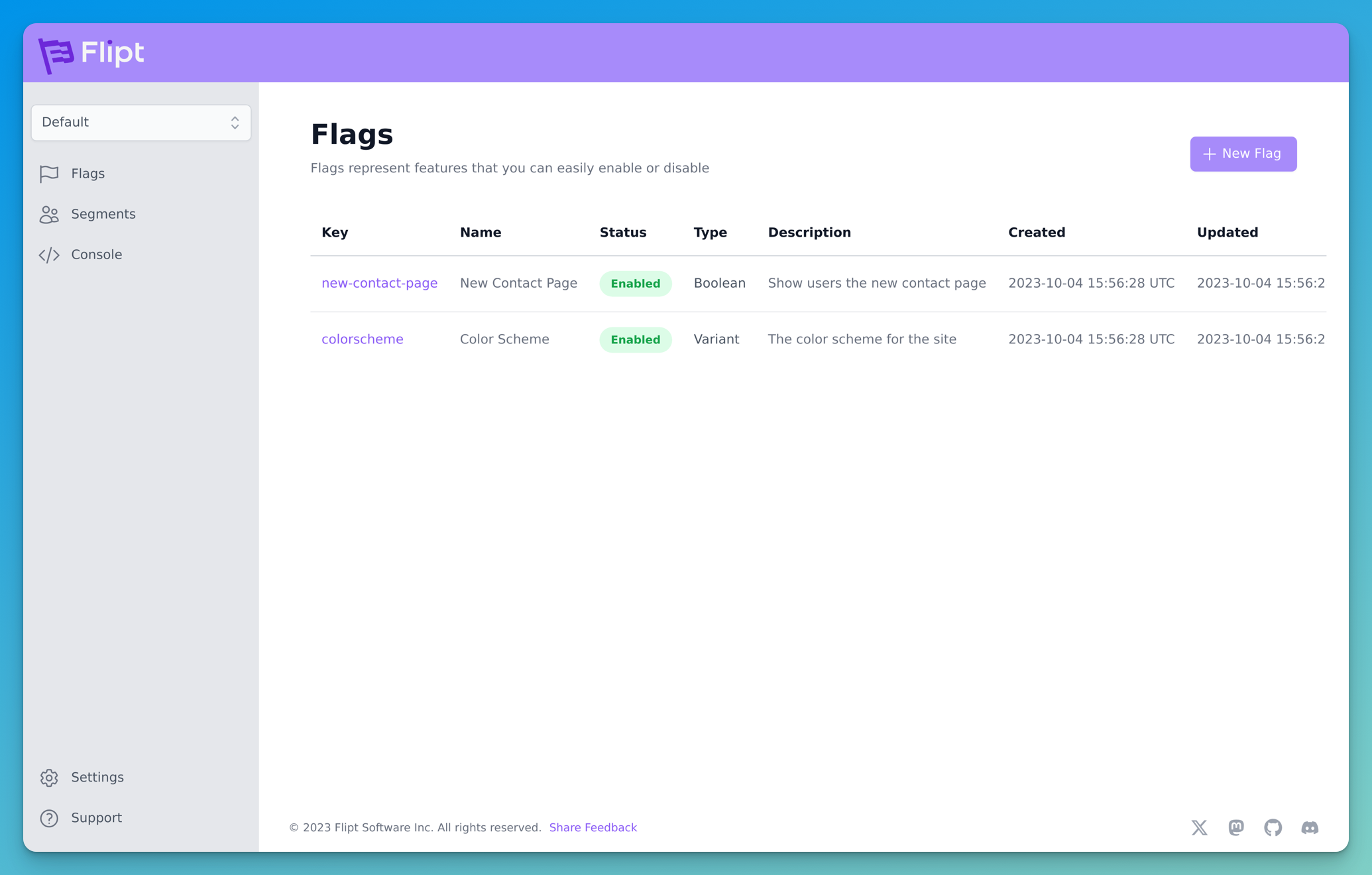Create a New Flag
1372x875 pixels.
1243,154
